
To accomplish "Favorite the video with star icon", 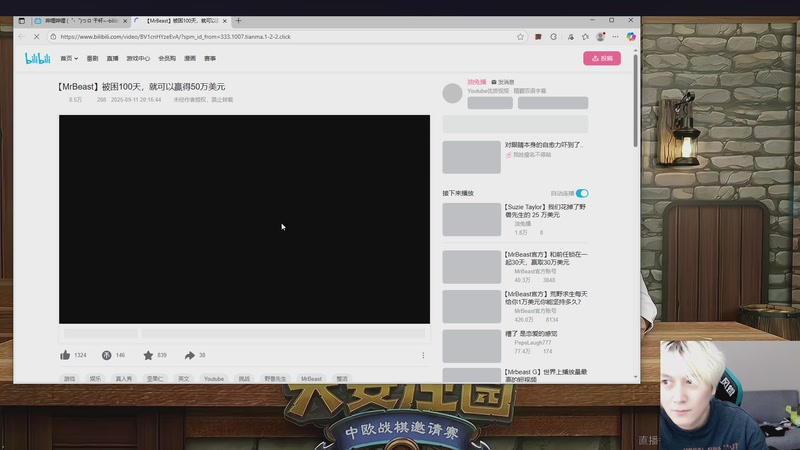I will (x=148, y=355).
